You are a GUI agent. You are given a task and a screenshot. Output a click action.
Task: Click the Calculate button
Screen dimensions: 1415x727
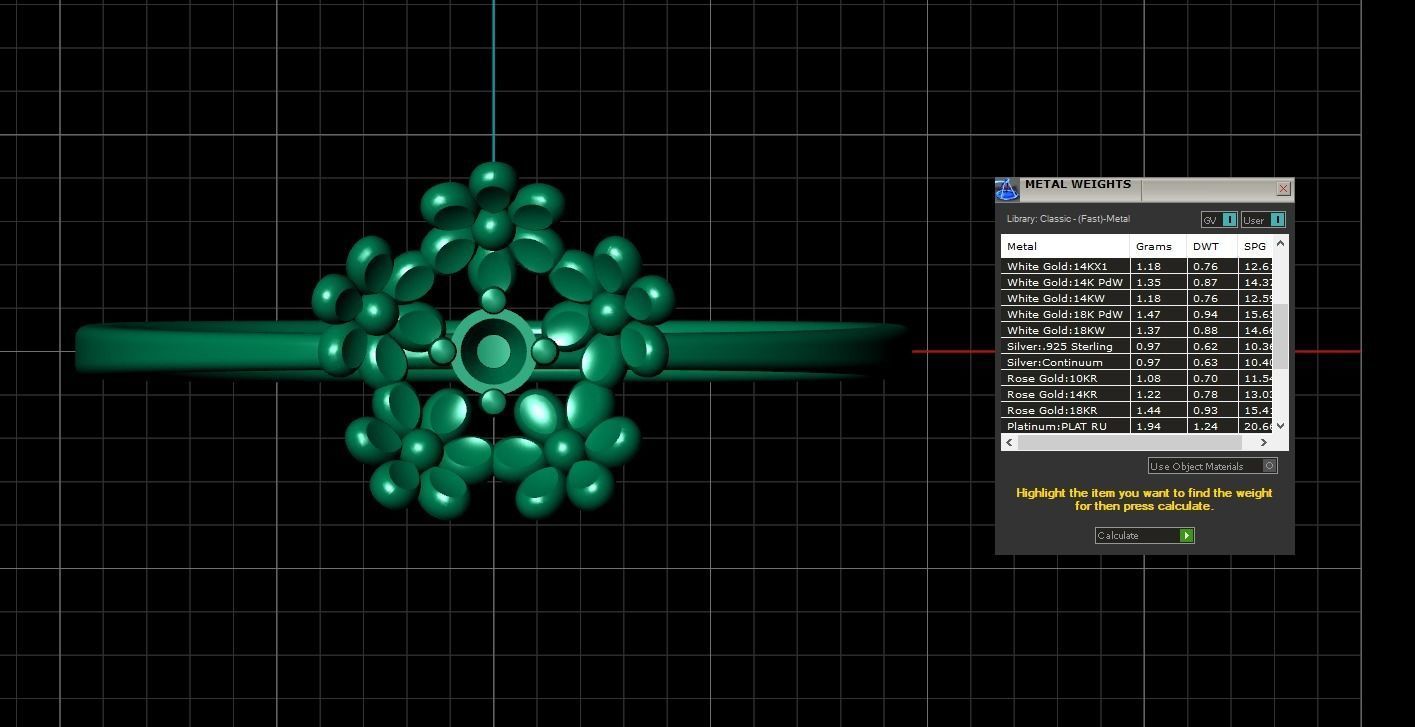pyautogui.click(x=1144, y=535)
